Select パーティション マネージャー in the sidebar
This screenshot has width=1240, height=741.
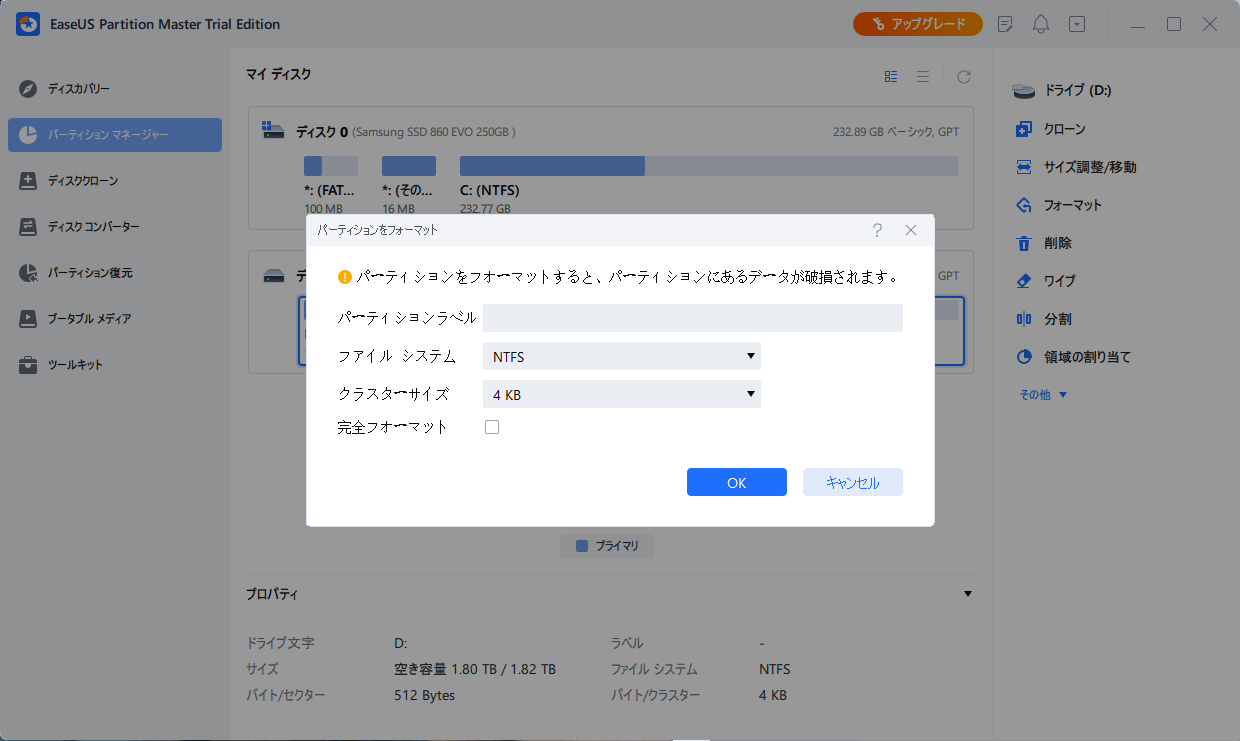114,134
